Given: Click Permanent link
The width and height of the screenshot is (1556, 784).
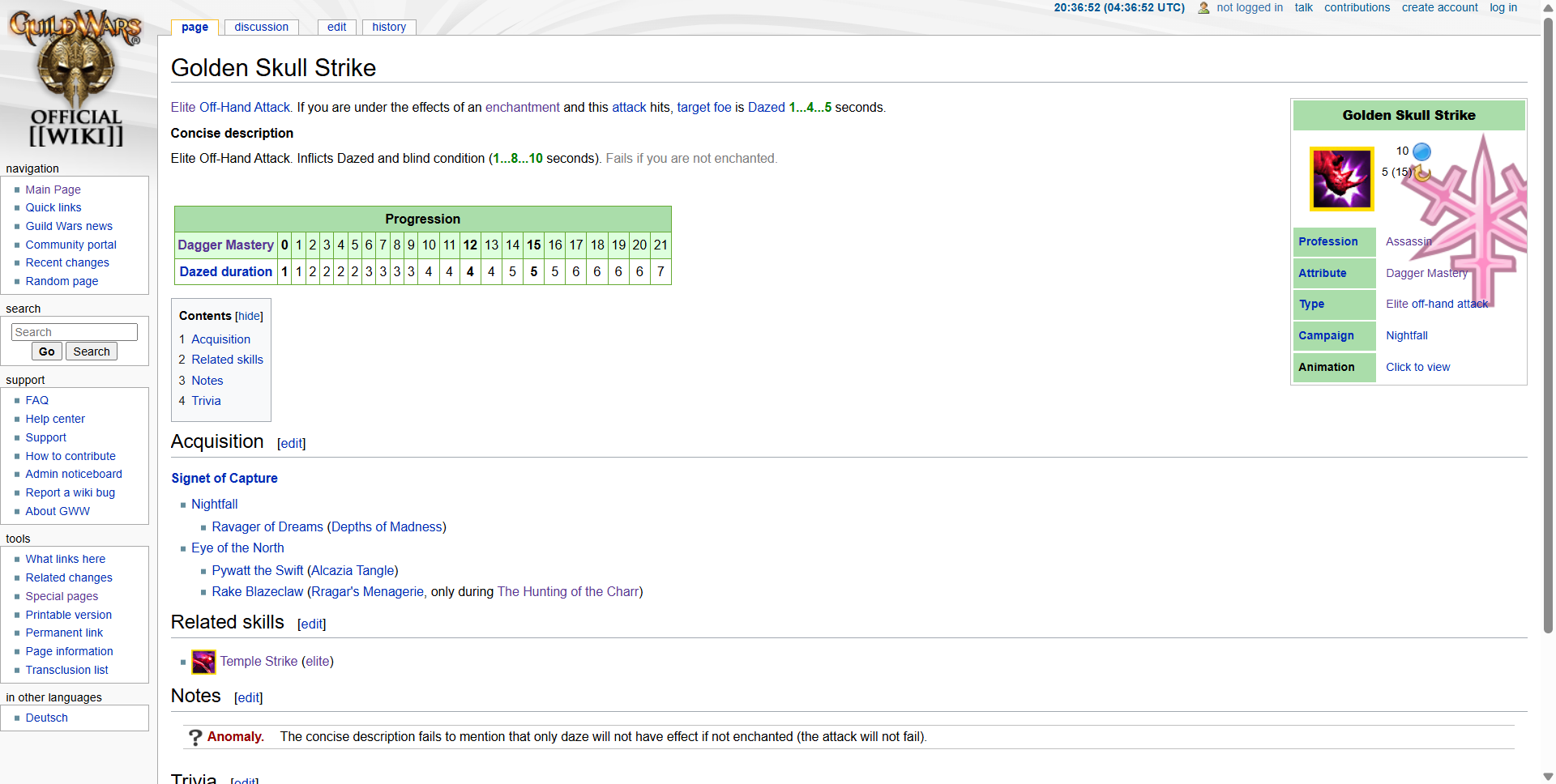Looking at the screenshot, I should pos(64,633).
